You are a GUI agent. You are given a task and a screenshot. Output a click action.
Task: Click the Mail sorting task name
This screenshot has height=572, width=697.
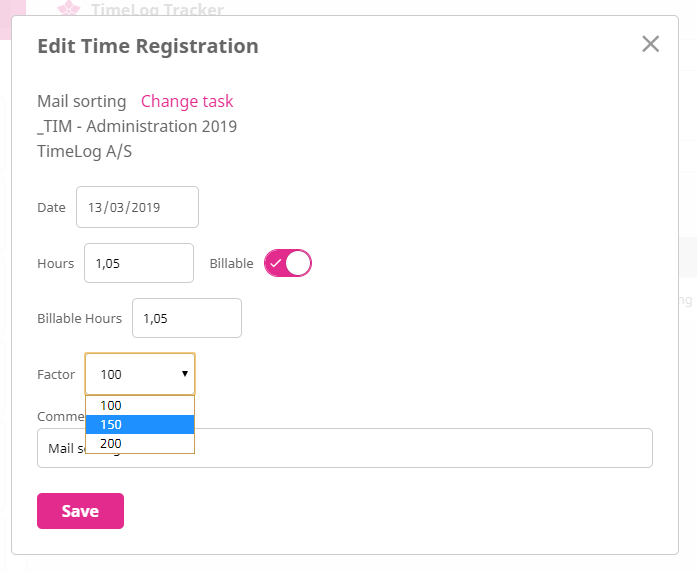point(82,101)
